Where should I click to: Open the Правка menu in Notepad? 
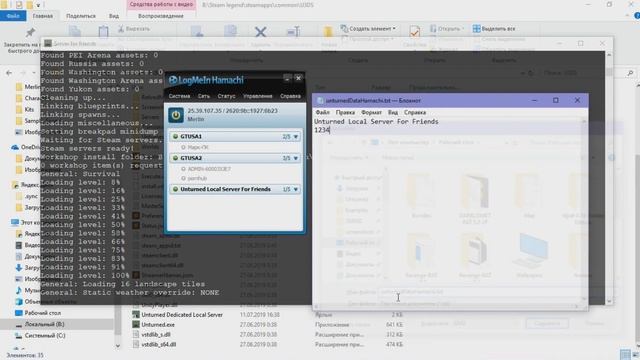[345, 112]
